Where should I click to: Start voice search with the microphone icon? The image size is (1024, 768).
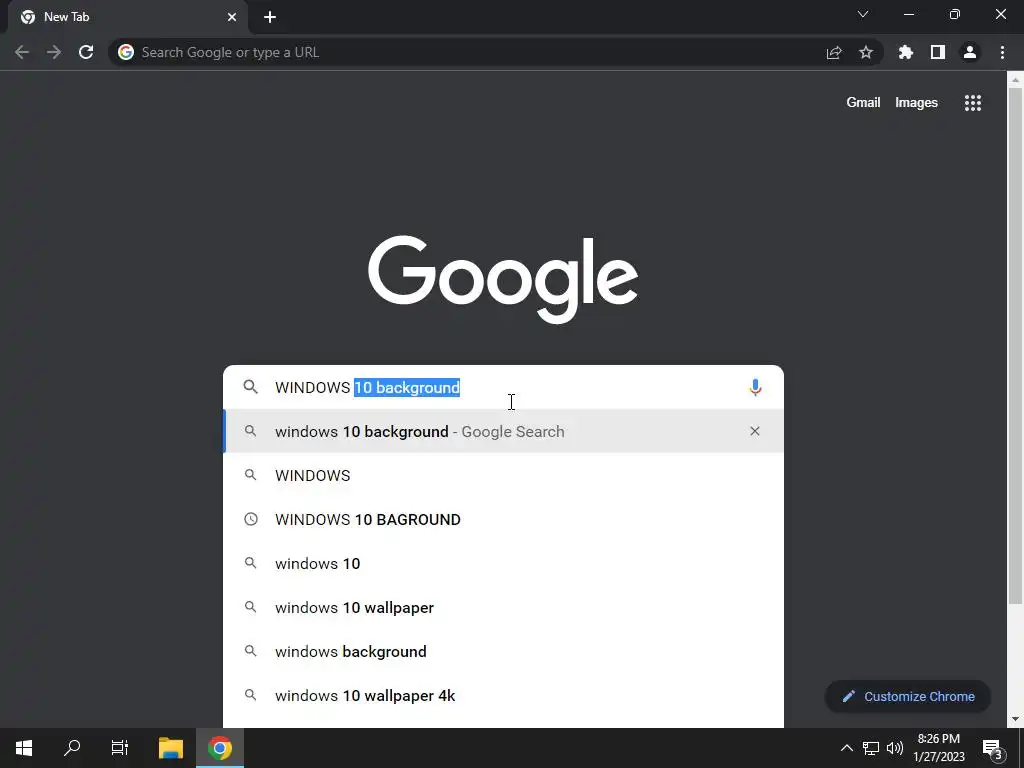click(755, 387)
